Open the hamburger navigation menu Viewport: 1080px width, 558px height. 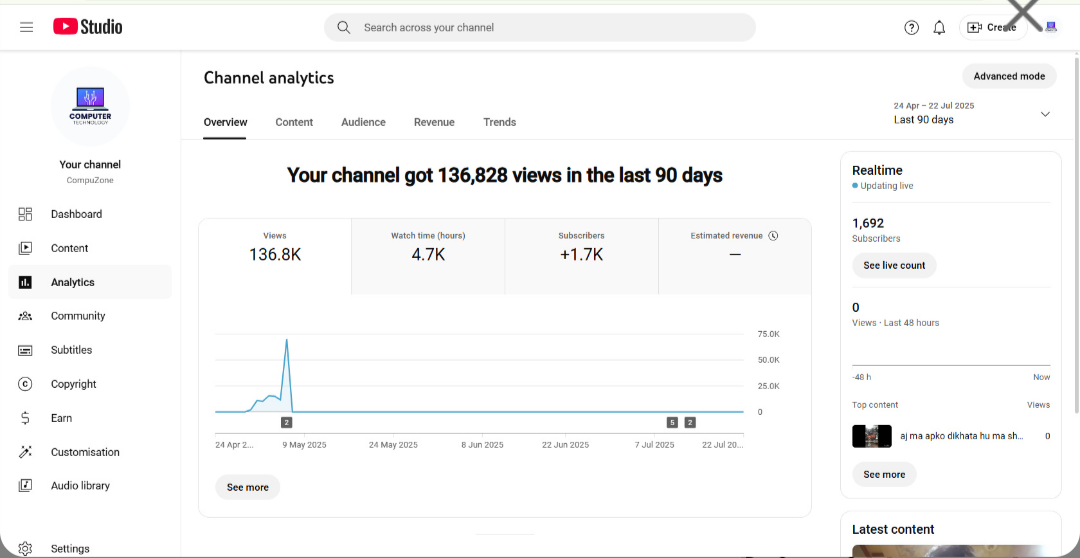pos(26,28)
